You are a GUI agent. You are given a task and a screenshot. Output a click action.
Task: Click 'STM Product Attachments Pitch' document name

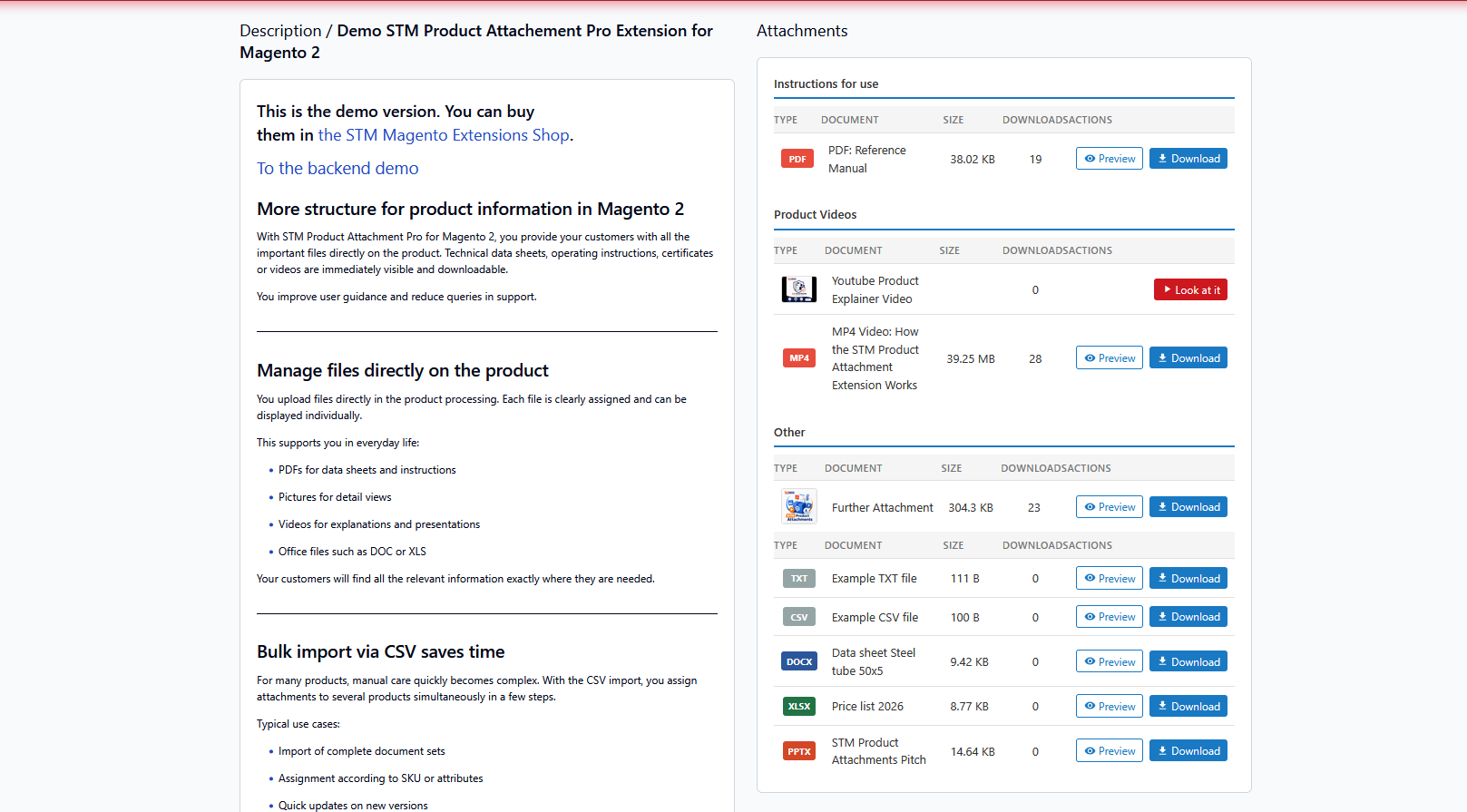pos(879,751)
